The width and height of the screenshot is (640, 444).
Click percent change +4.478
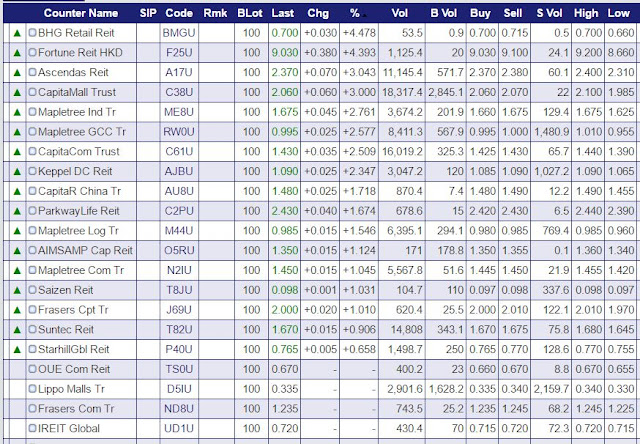(359, 33)
